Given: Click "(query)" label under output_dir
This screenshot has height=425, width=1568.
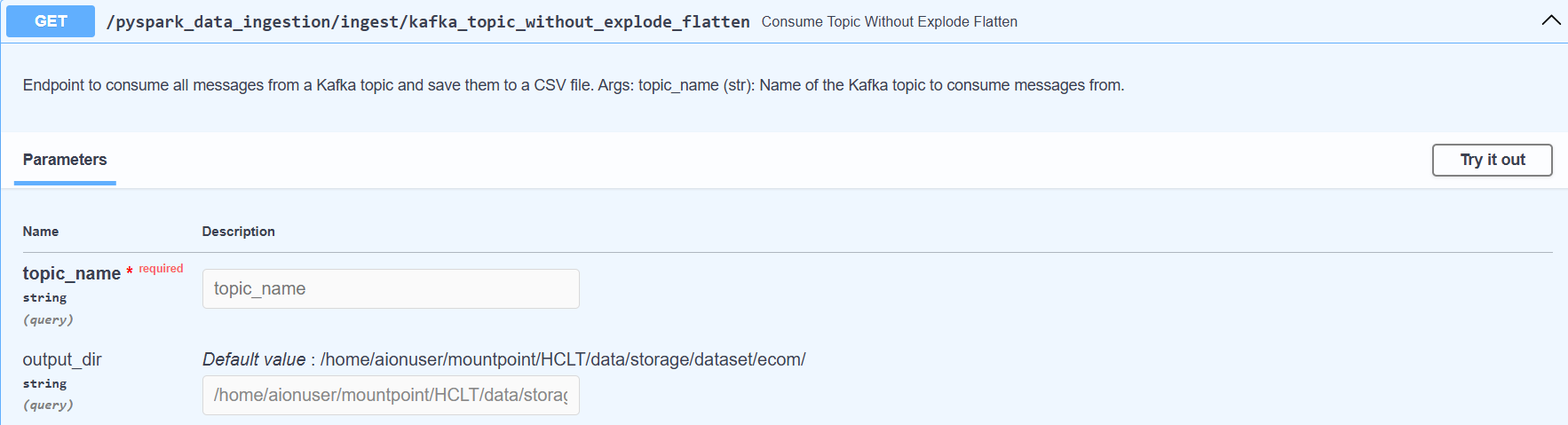Looking at the screenshot, I should pyautogui.click(x=48, y=405).
